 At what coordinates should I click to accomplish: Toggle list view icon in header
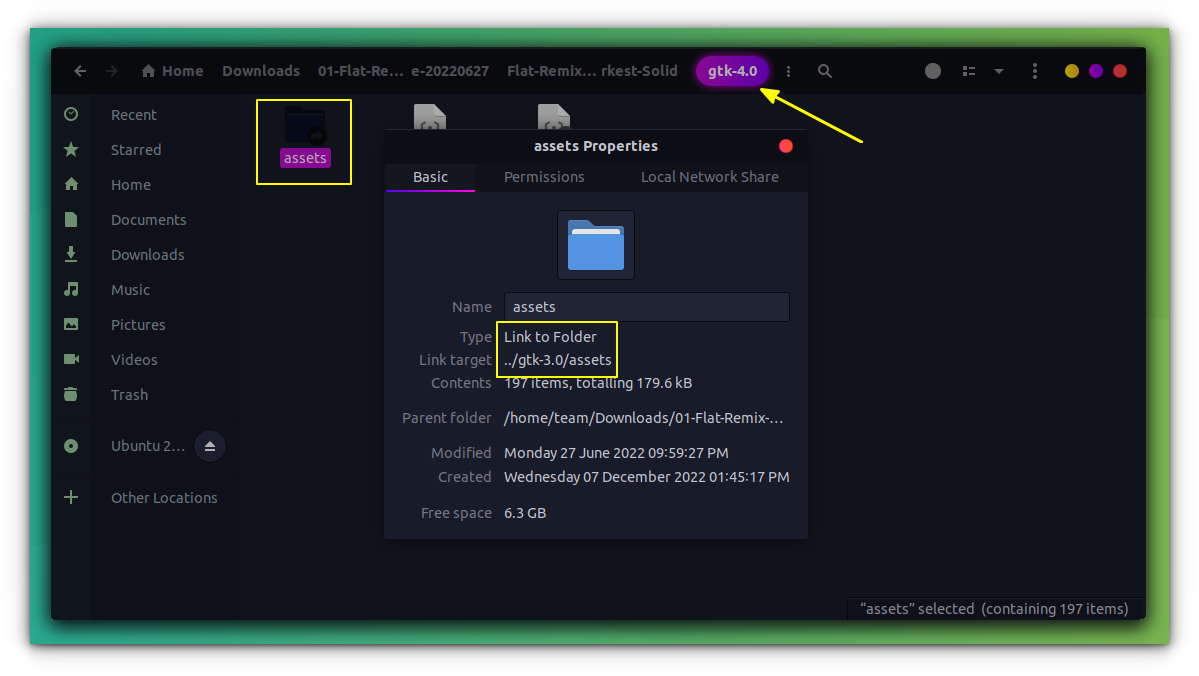point(969,71)
